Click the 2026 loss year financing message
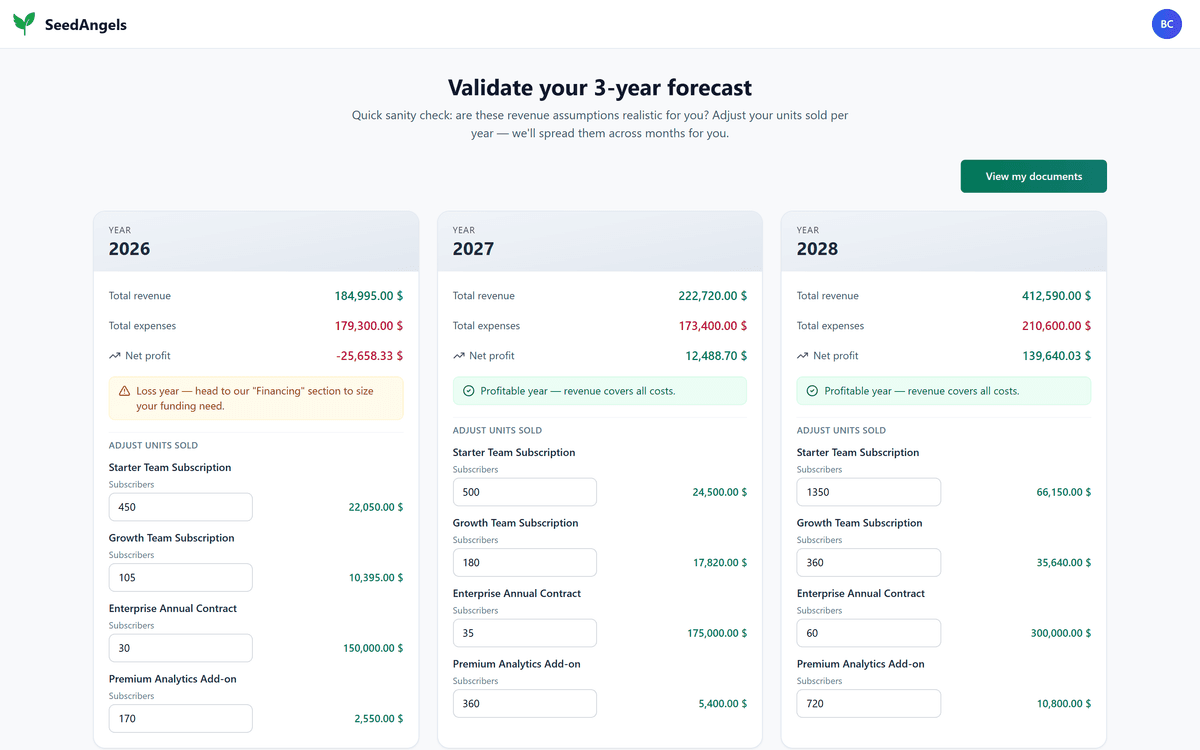1200x750 pixels. pos(255,398)
